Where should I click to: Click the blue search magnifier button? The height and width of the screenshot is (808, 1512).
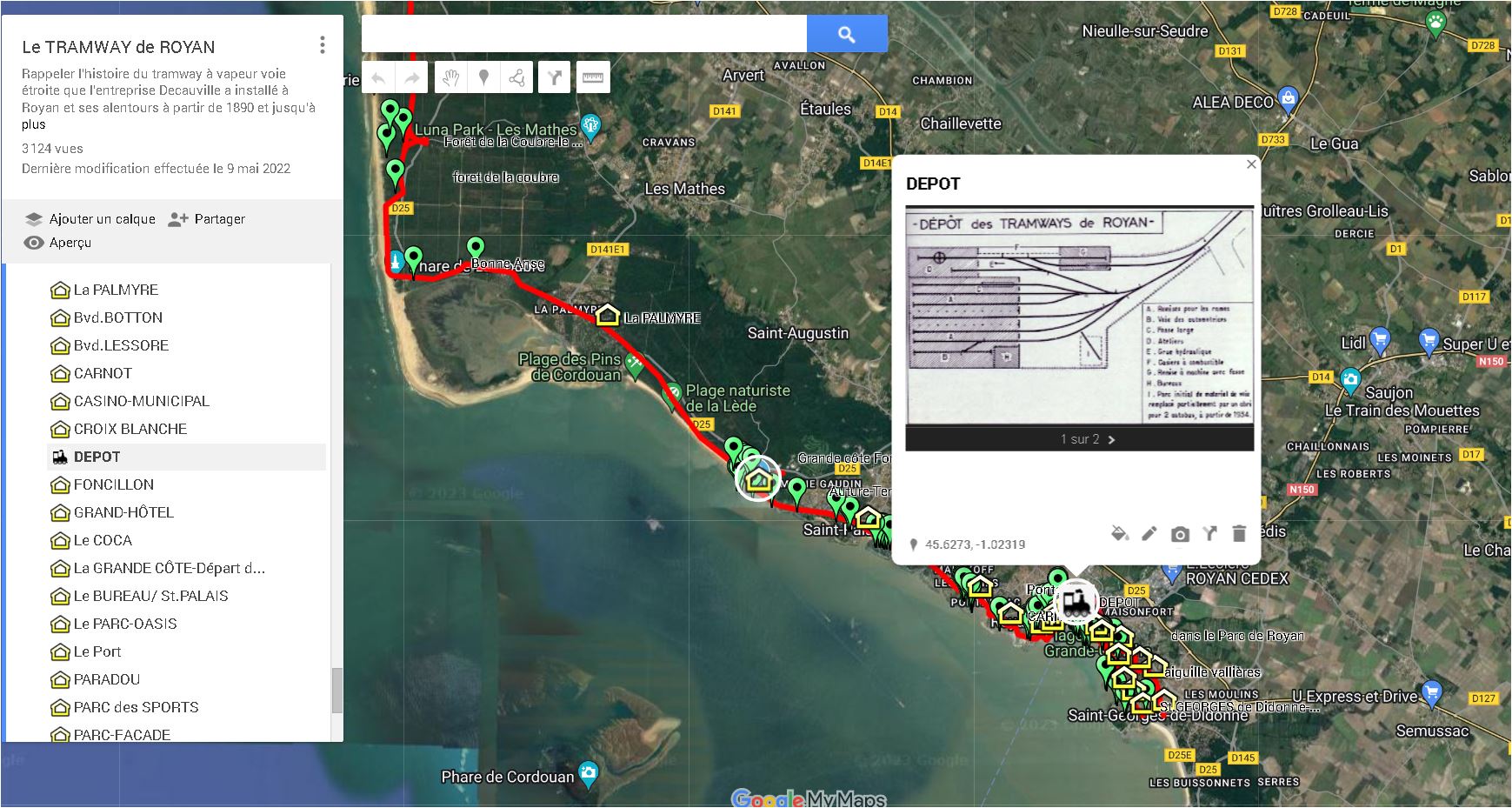point(847,34)
